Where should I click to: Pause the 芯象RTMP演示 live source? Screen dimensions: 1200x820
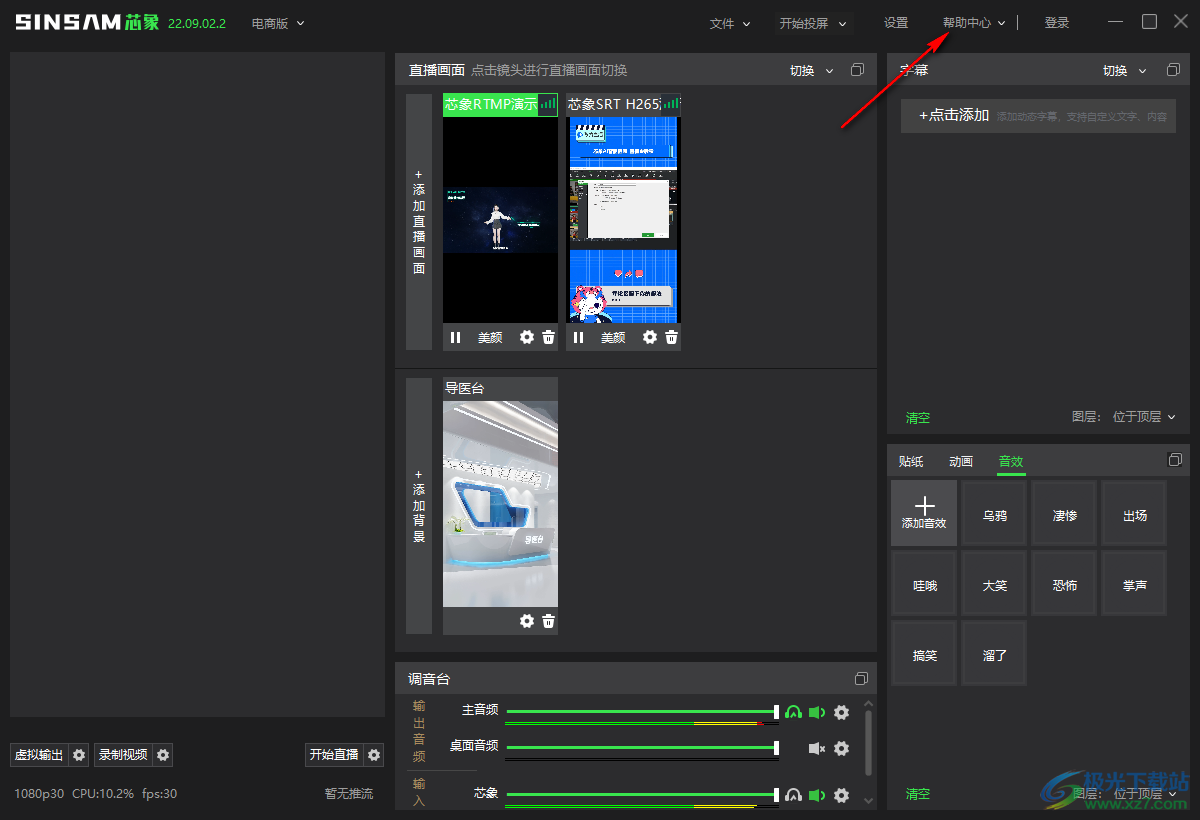[456, 338]
